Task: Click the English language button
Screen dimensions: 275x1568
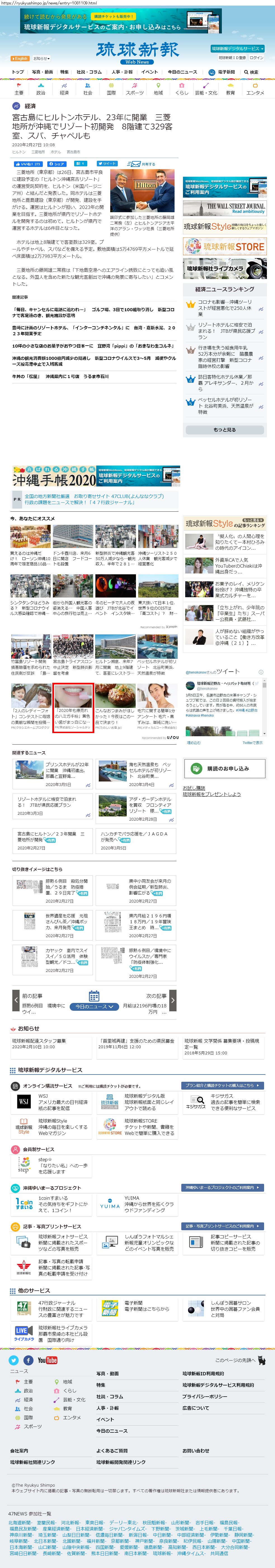Action: click(x=20, y=58)
